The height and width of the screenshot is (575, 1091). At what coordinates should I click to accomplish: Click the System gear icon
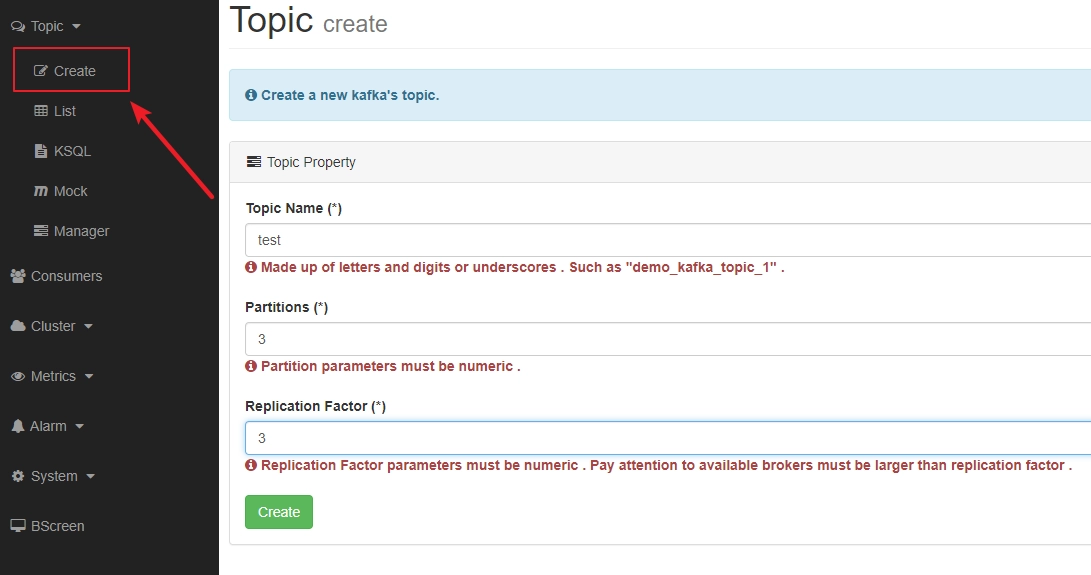[x=18, y=476]
